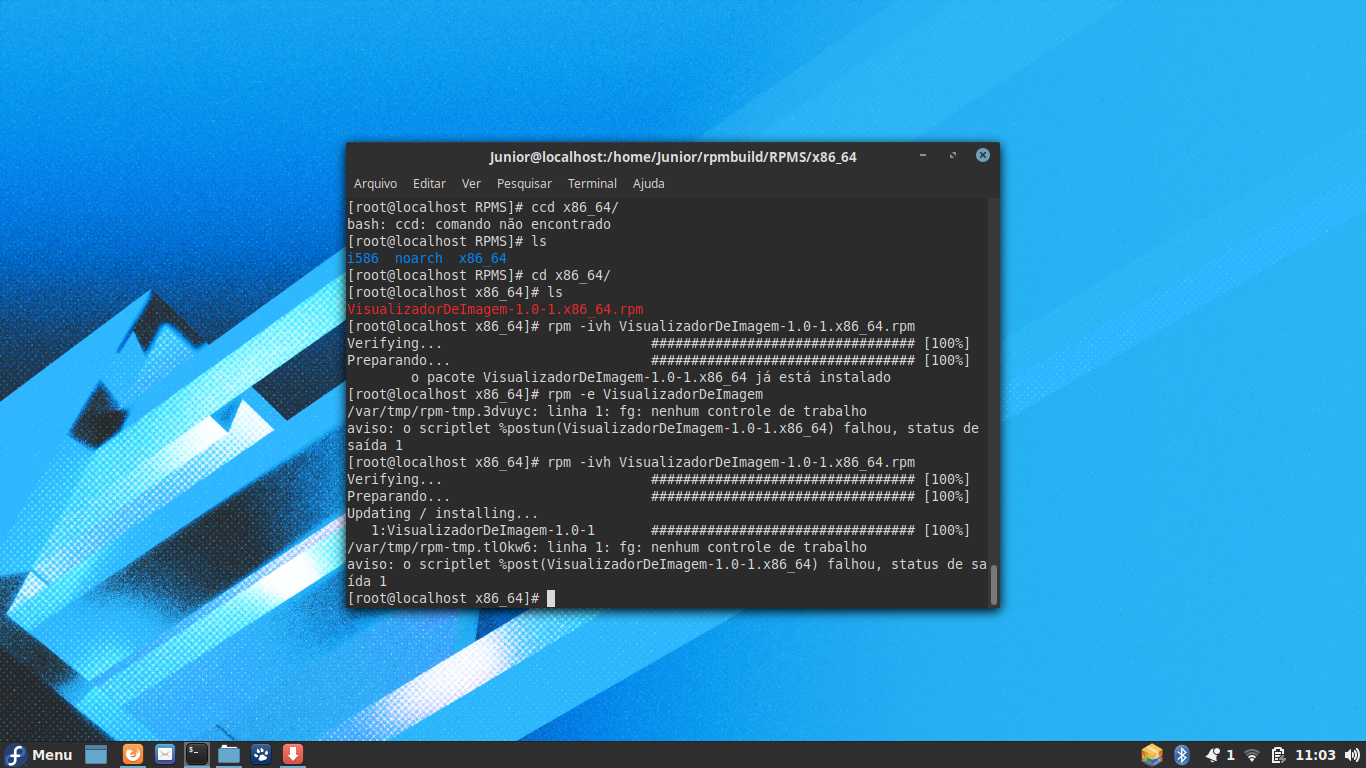This screenshot has height=768, width=1366.
Task: Click the blue noarch directory name
Action: (418, 259)
